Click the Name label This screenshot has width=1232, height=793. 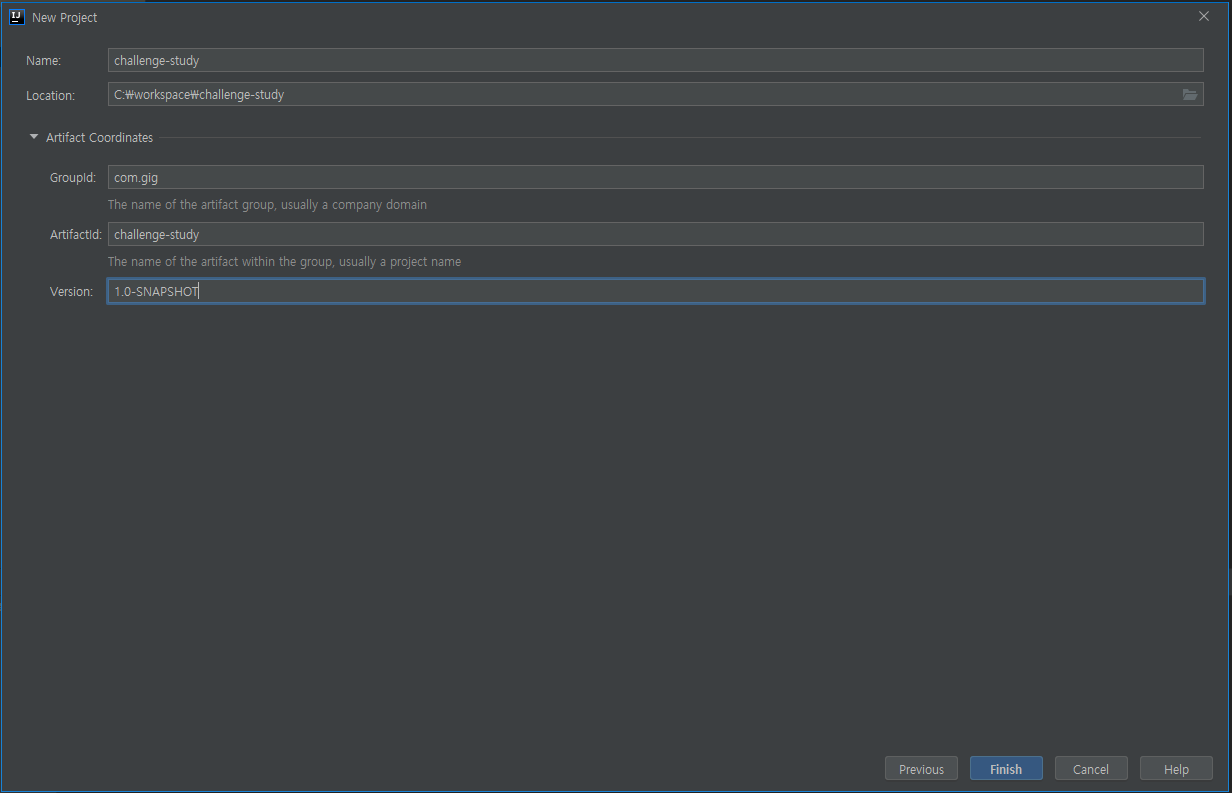point(44,60)
